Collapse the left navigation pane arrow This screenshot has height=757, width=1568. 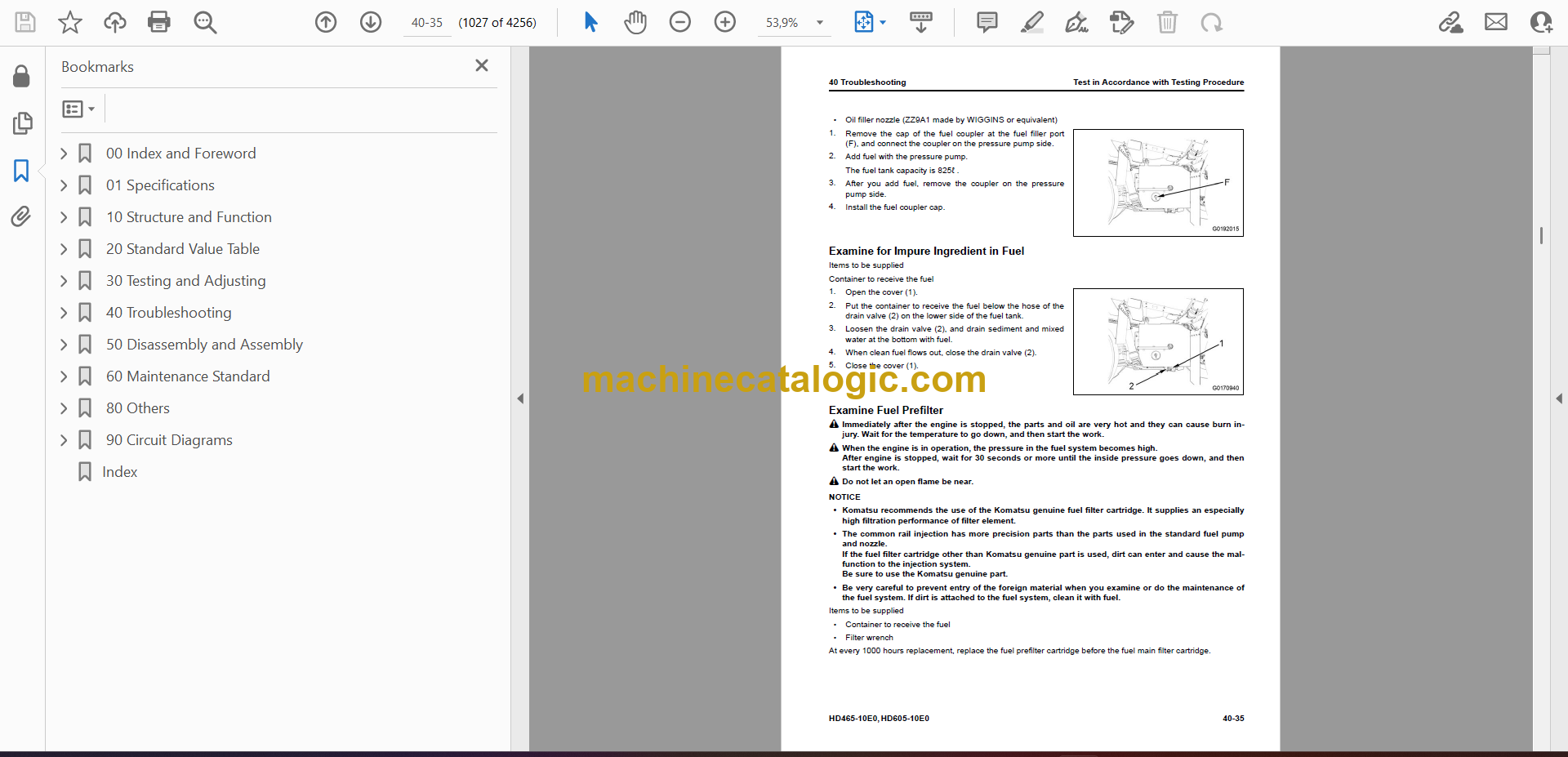[x=520, y=399]
